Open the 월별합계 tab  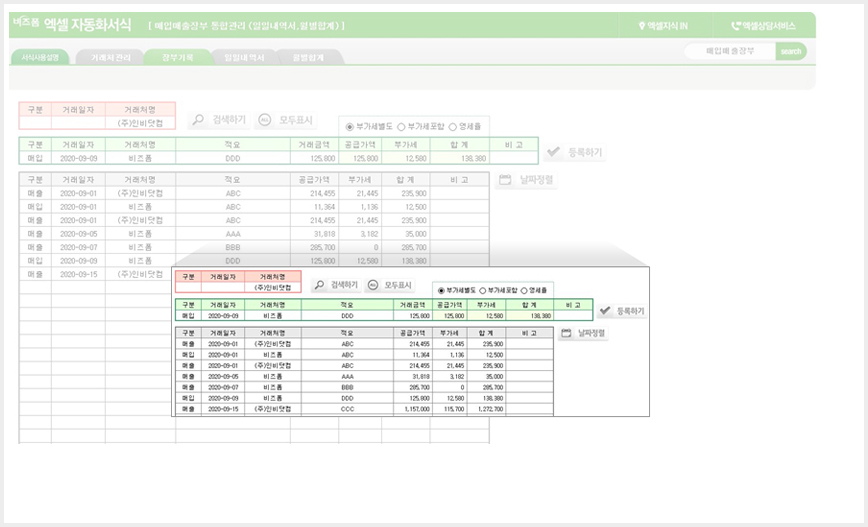tap(308, 58)
